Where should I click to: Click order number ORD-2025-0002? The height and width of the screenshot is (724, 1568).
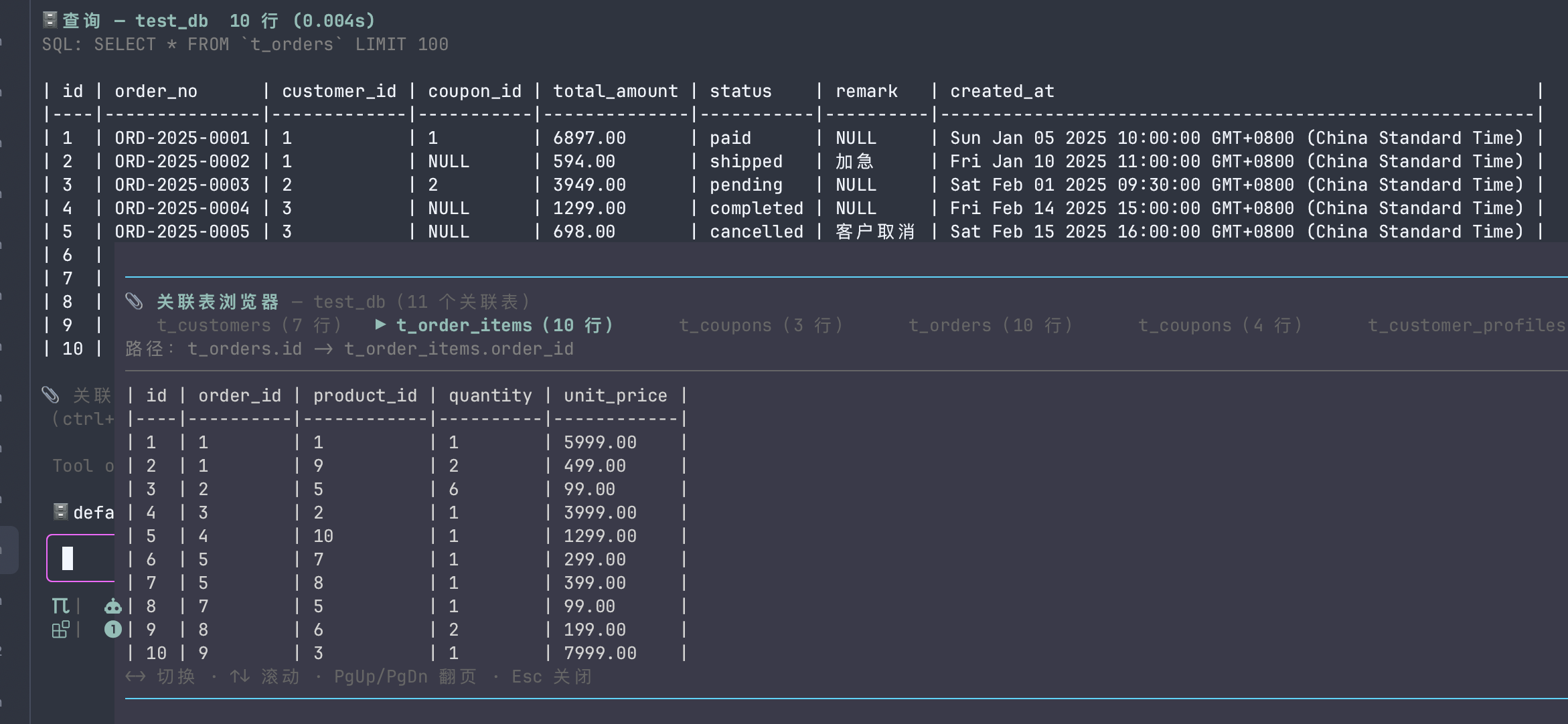click(182, 161)
